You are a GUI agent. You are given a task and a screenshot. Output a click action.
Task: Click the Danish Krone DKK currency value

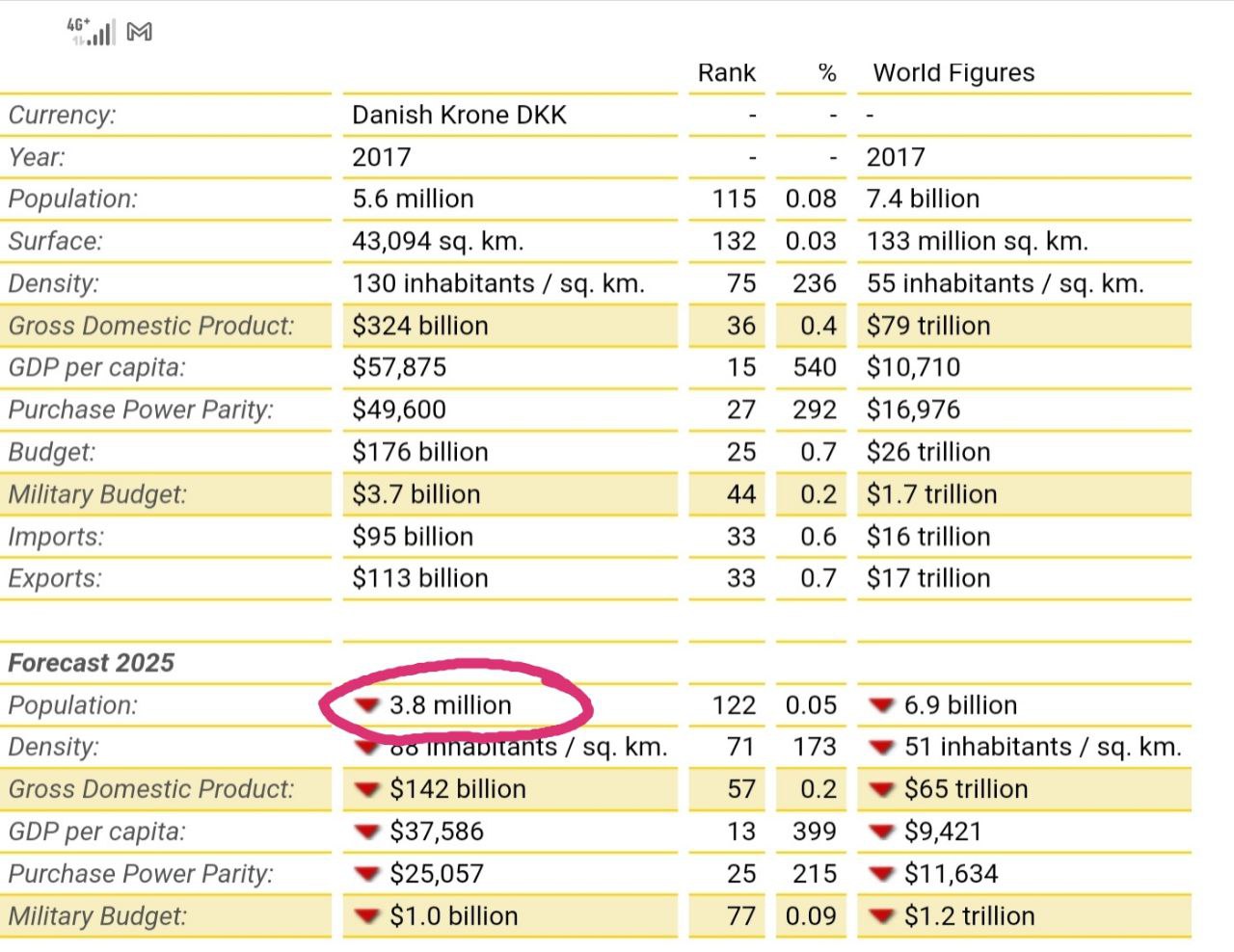[459, 115]
